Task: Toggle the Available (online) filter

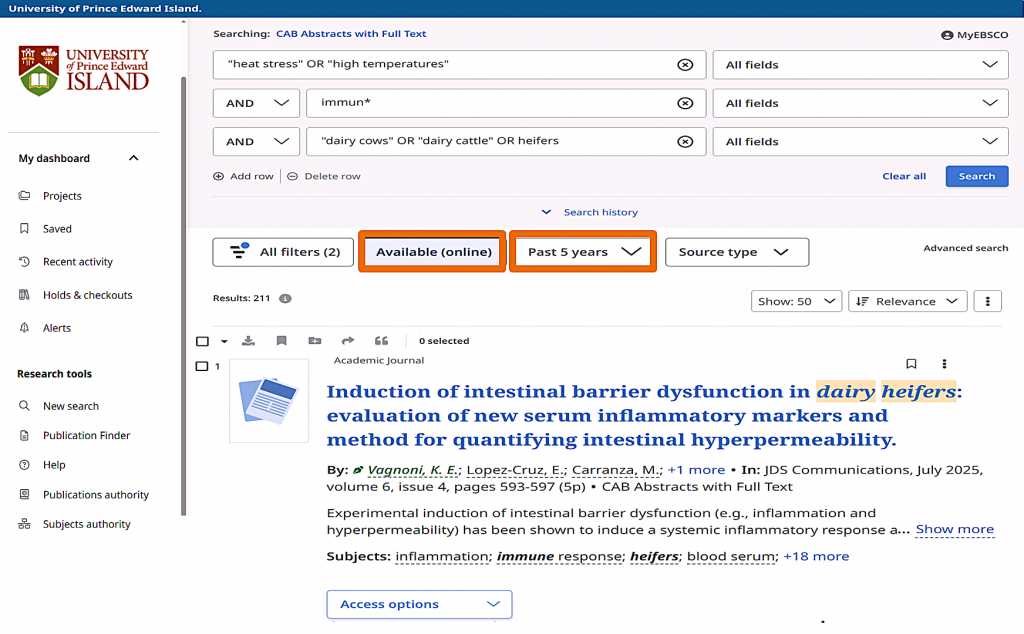Action: 433,252
